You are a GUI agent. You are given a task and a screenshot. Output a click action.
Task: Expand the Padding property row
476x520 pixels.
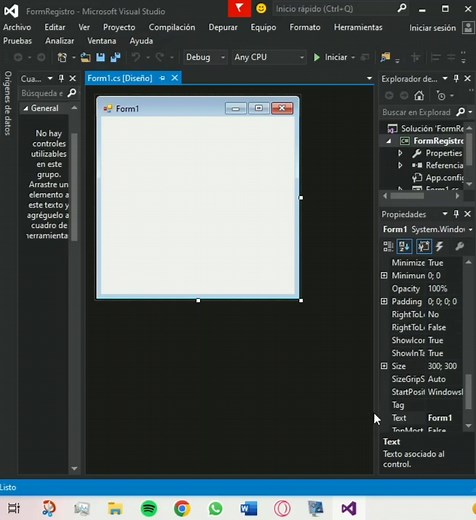pyautogui.click(x=384, y=302)
